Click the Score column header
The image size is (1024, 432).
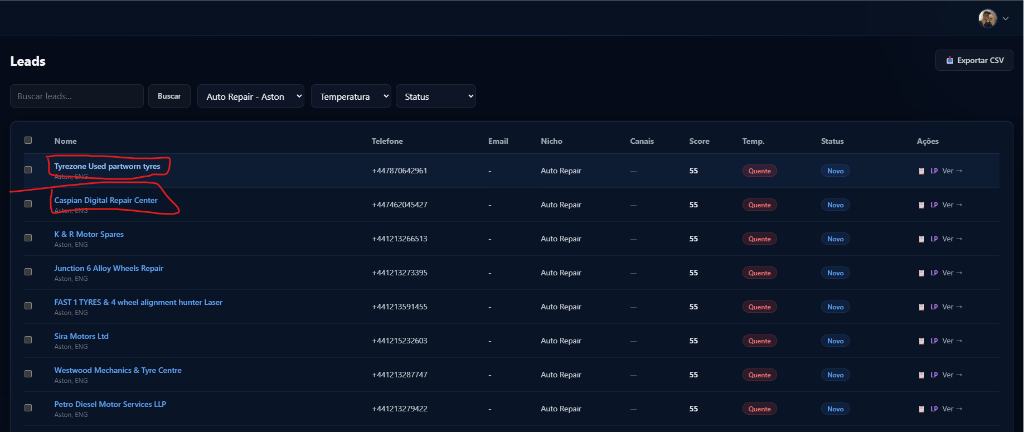(x=699, y=141)
